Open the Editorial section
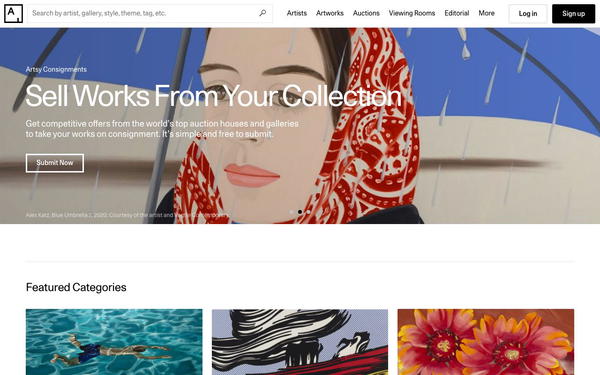Image resolution: width=600 pixels, height=375 pixels. (x=457, y=13)
